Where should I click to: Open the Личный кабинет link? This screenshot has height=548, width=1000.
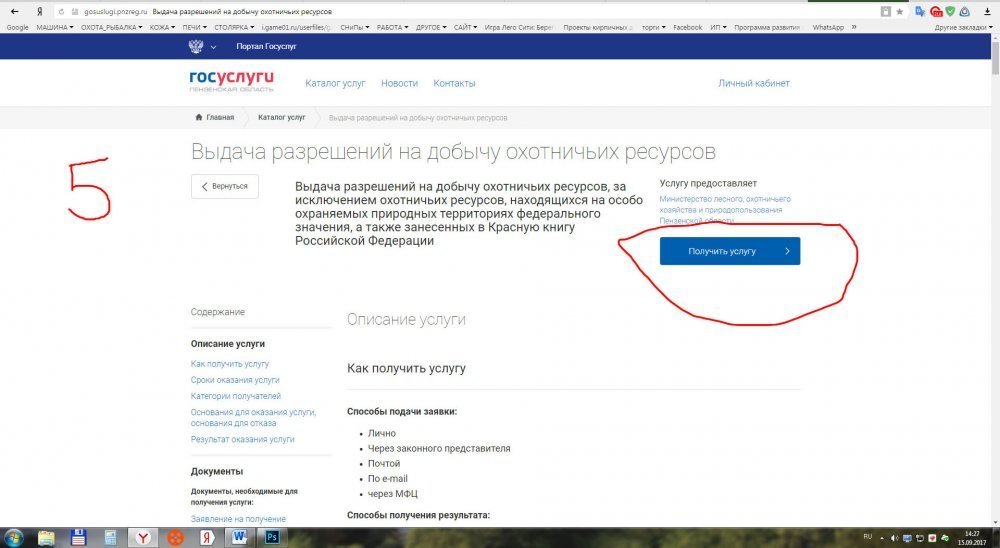(x=753, y=83)
